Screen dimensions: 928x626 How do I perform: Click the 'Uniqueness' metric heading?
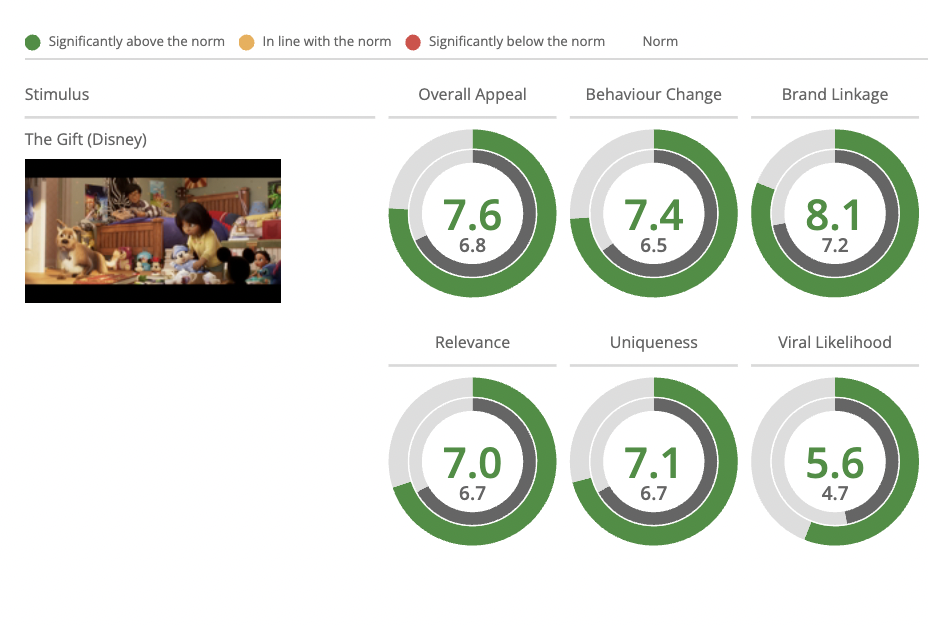point(653,343)
